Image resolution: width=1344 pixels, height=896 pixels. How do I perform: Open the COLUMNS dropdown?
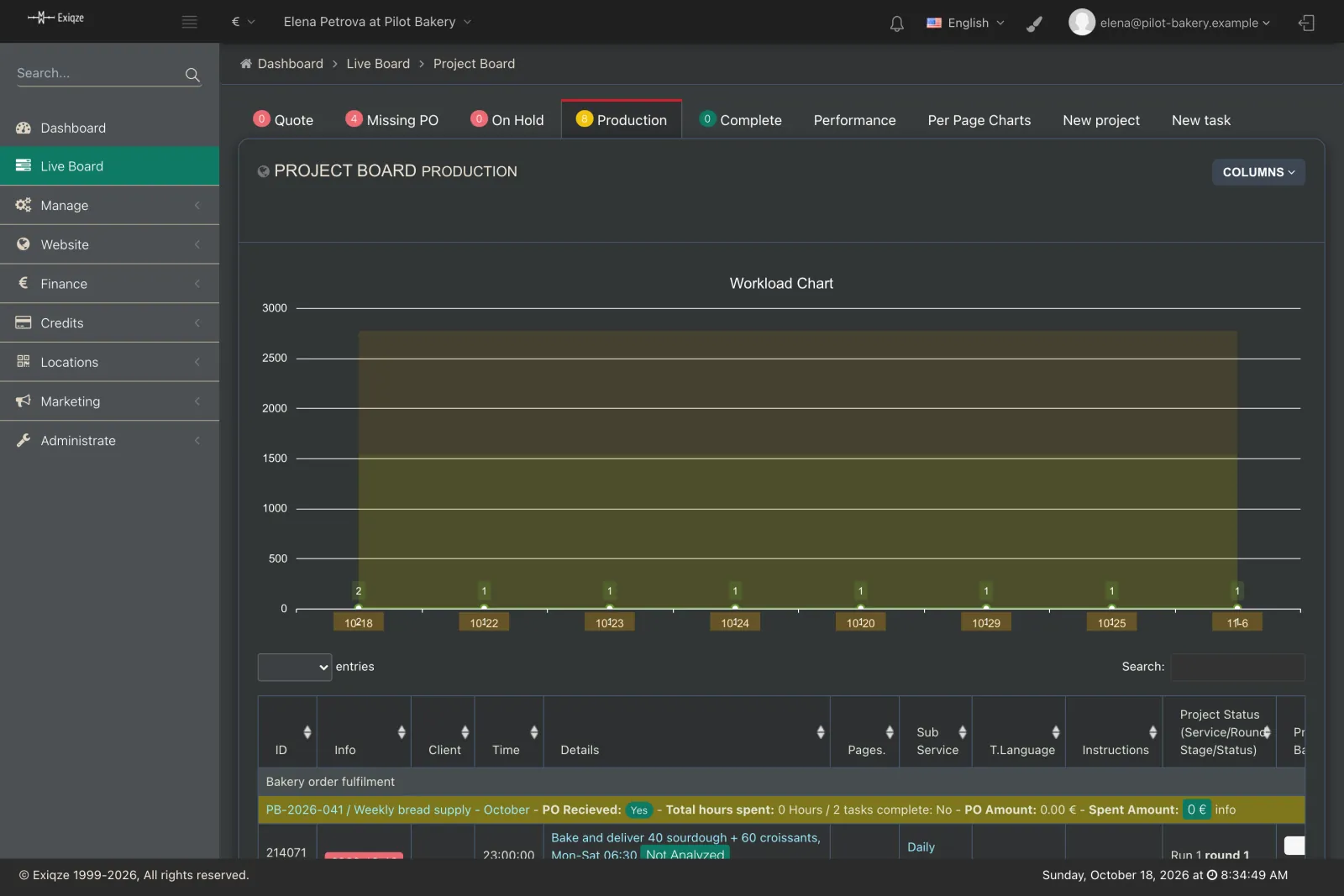click(1258, 172)
